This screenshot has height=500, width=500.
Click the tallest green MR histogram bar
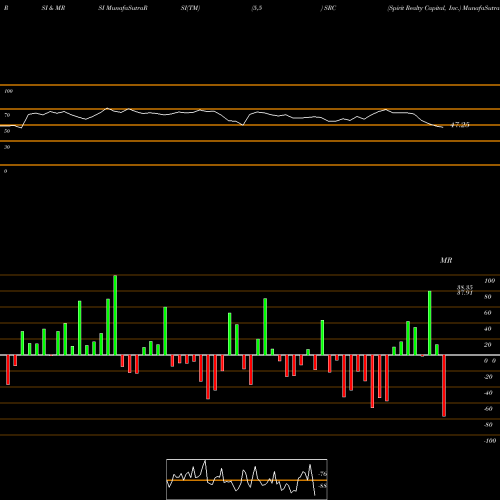[115, 315]
